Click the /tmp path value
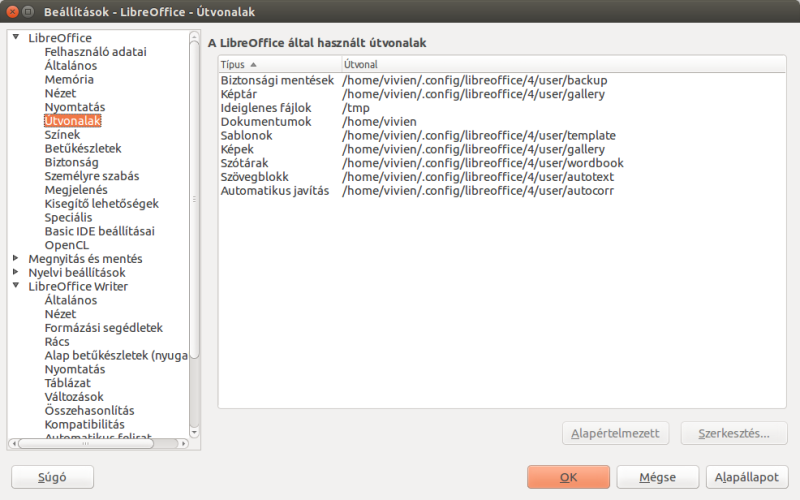This screenshot has height=500, width=800. (x=356, y=108)
